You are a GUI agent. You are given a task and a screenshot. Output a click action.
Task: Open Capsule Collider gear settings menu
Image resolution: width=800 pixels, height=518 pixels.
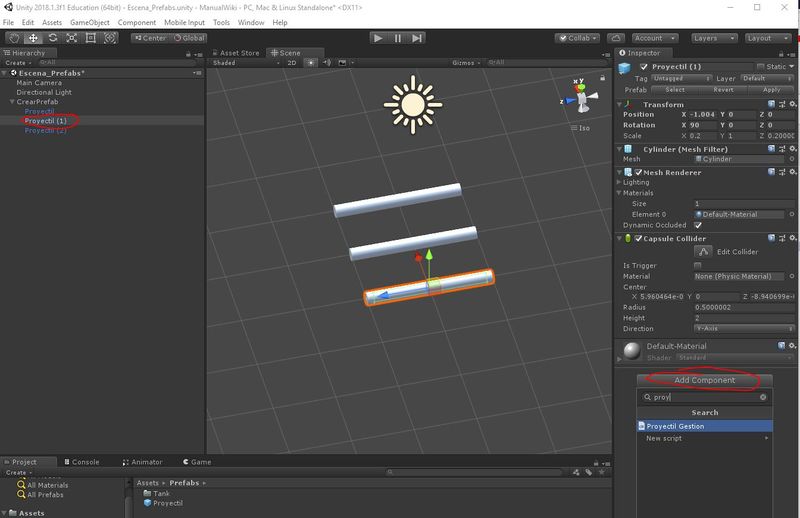pos(792,238)
